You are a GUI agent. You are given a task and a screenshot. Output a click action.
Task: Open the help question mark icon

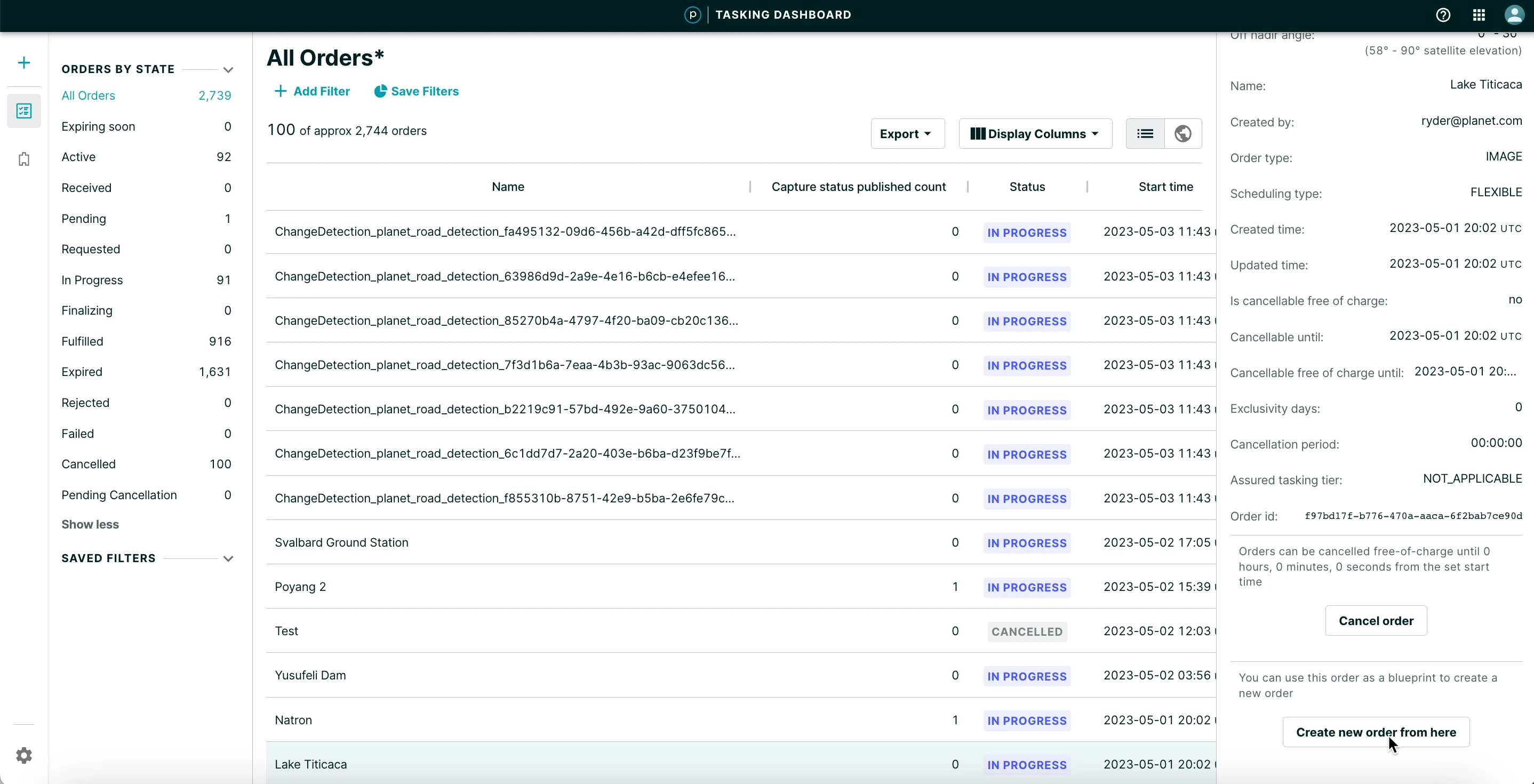click(x=1443, y=15)
